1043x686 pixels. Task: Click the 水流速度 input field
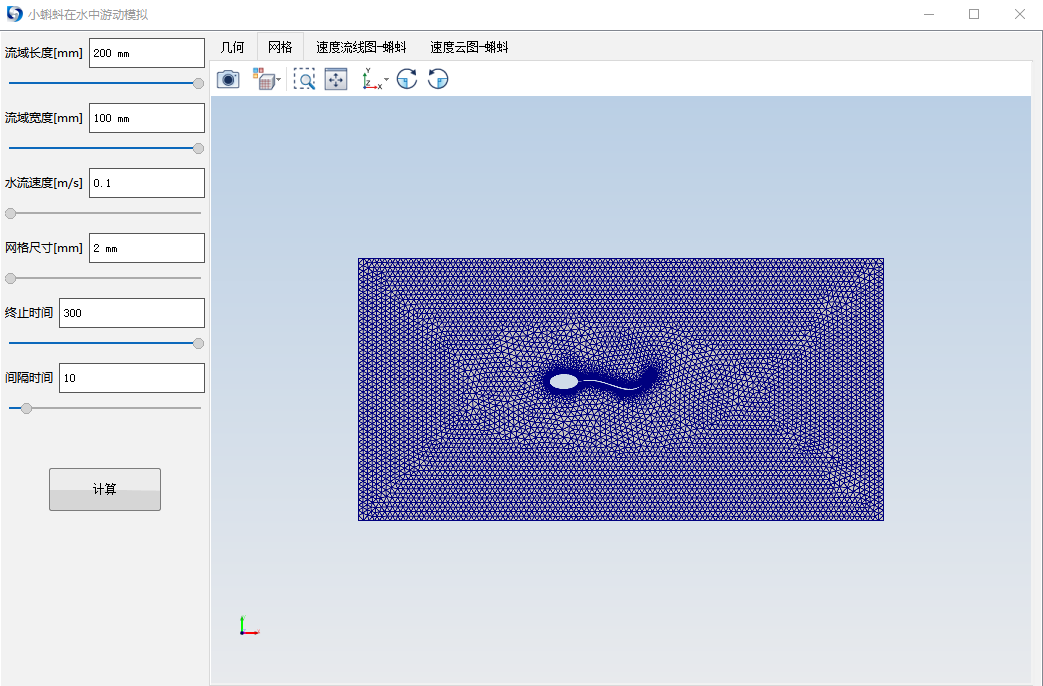coord(147,183)
